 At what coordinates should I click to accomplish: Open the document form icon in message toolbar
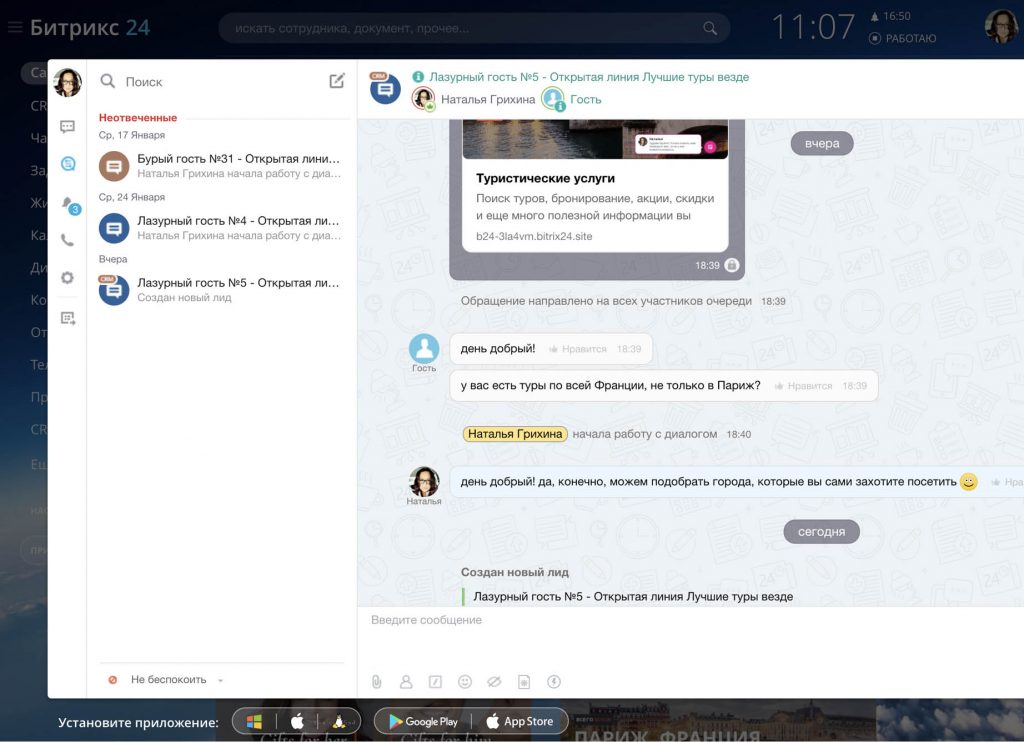[x=524, y=682]
